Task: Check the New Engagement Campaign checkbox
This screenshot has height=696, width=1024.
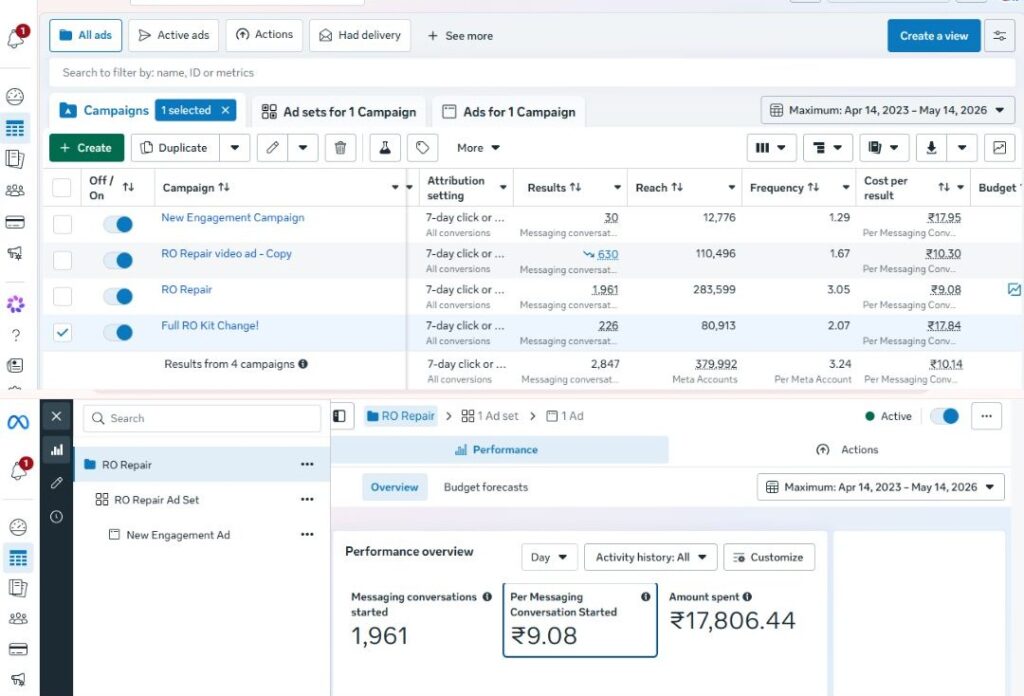Action: tap(62, 224)
